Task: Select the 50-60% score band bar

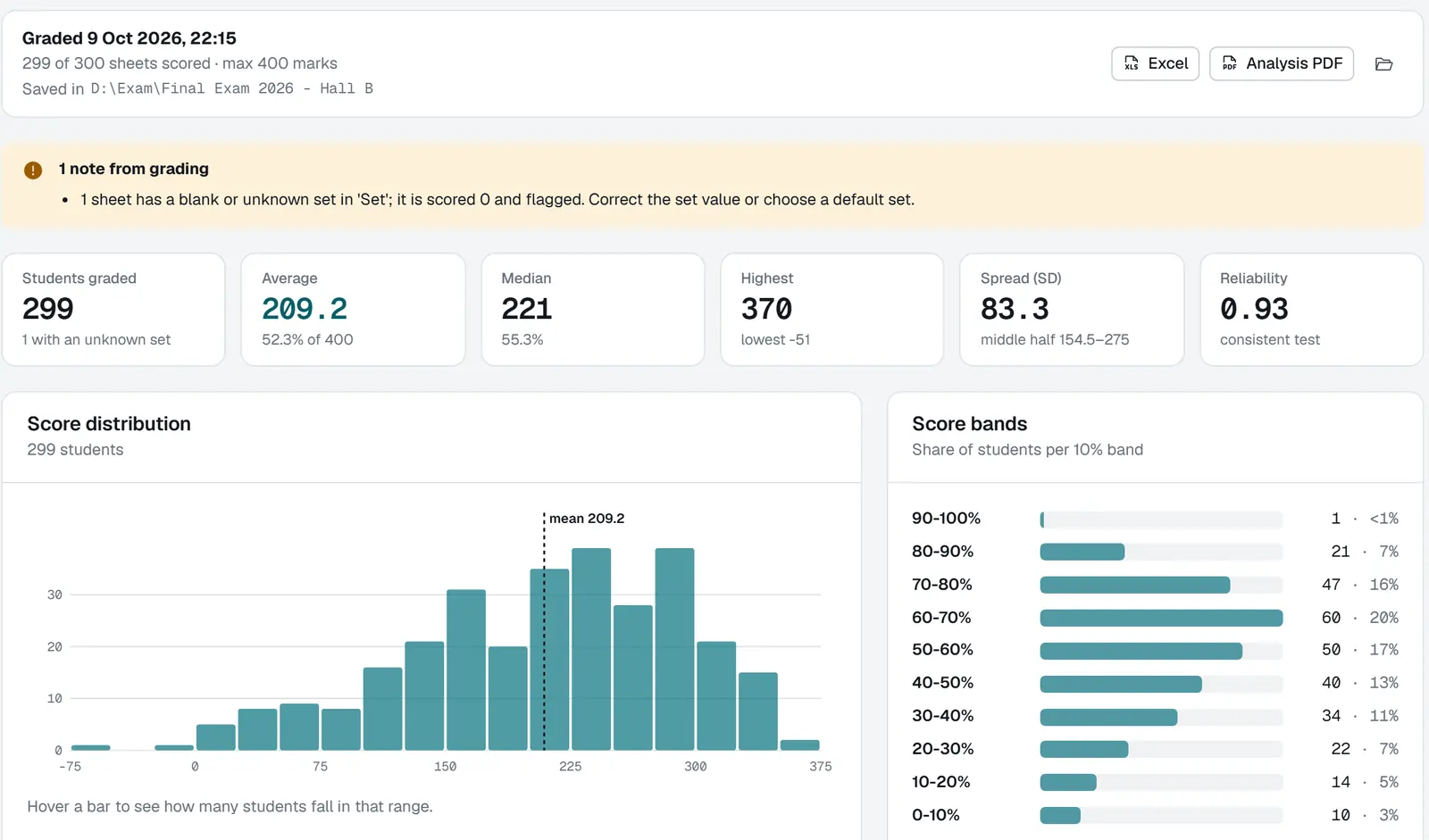Action: [x=1161, y=651]
